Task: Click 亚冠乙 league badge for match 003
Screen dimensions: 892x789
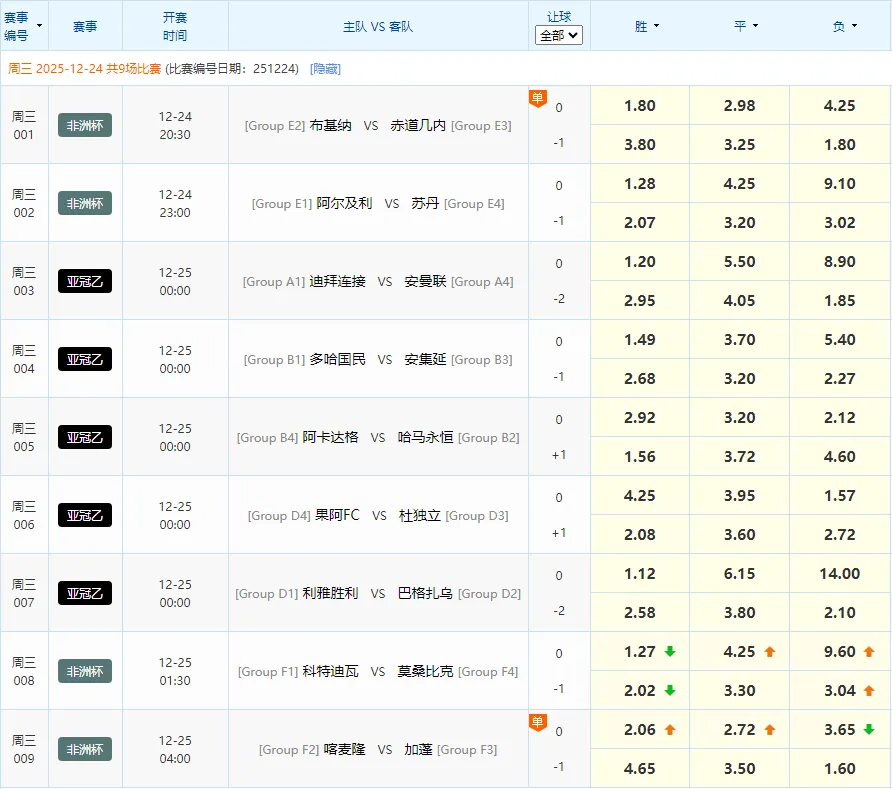Action: [85, 281]
